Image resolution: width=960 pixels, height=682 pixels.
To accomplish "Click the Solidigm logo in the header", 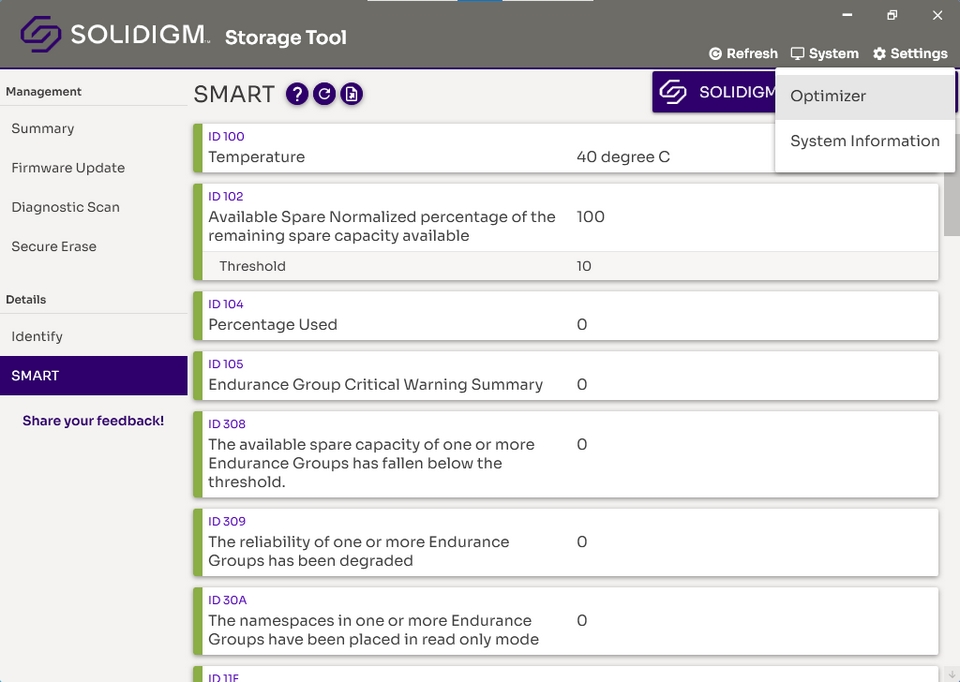I will 114,34.
